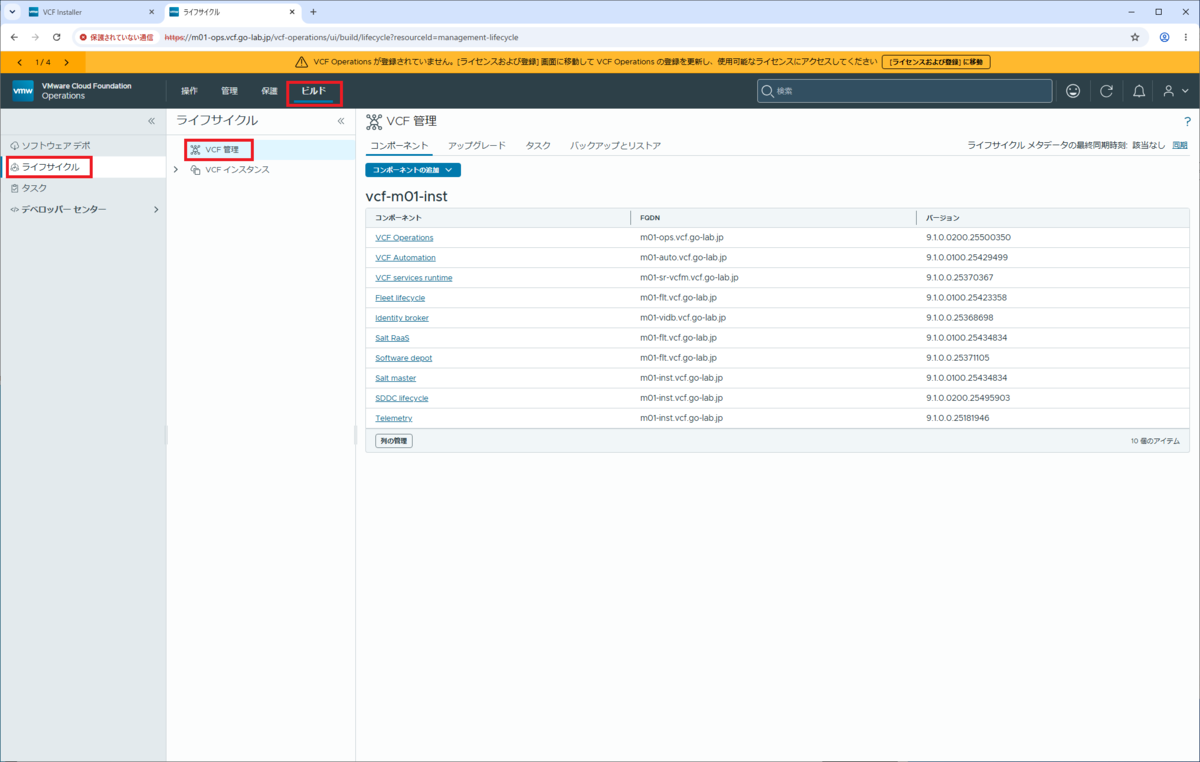Open Identity broker component link

tap(402, 318)
